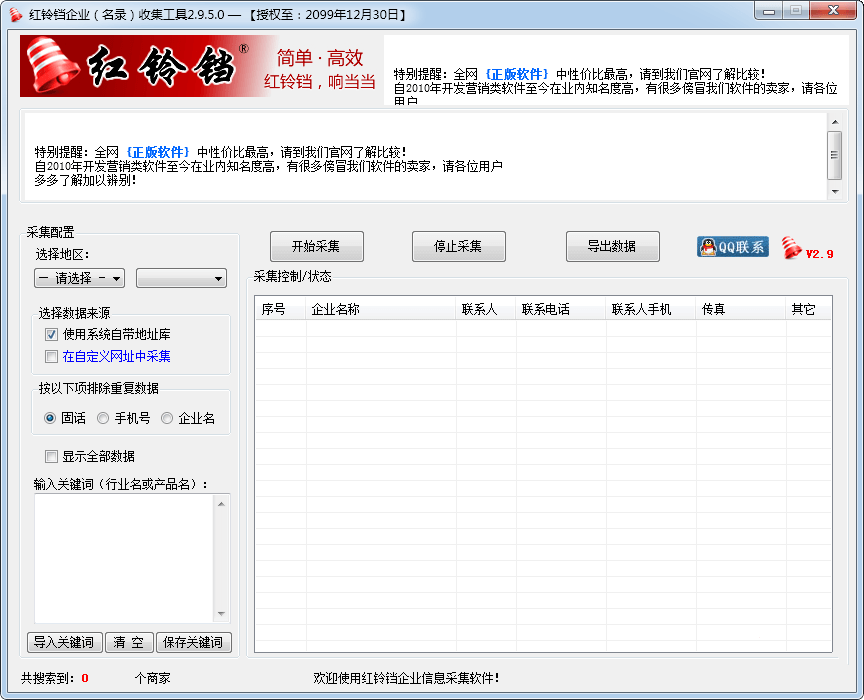The width and height of the screenshot is (864, 700).
Task: Click the 其它 column header
Action: pos(808,309)
